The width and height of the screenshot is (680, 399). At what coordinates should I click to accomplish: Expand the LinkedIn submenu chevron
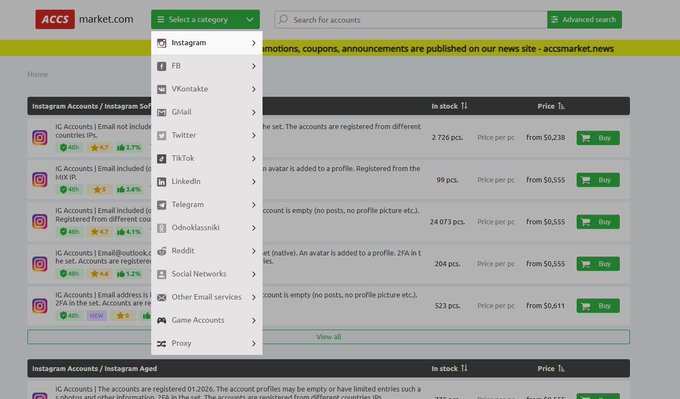pos(254,182)
